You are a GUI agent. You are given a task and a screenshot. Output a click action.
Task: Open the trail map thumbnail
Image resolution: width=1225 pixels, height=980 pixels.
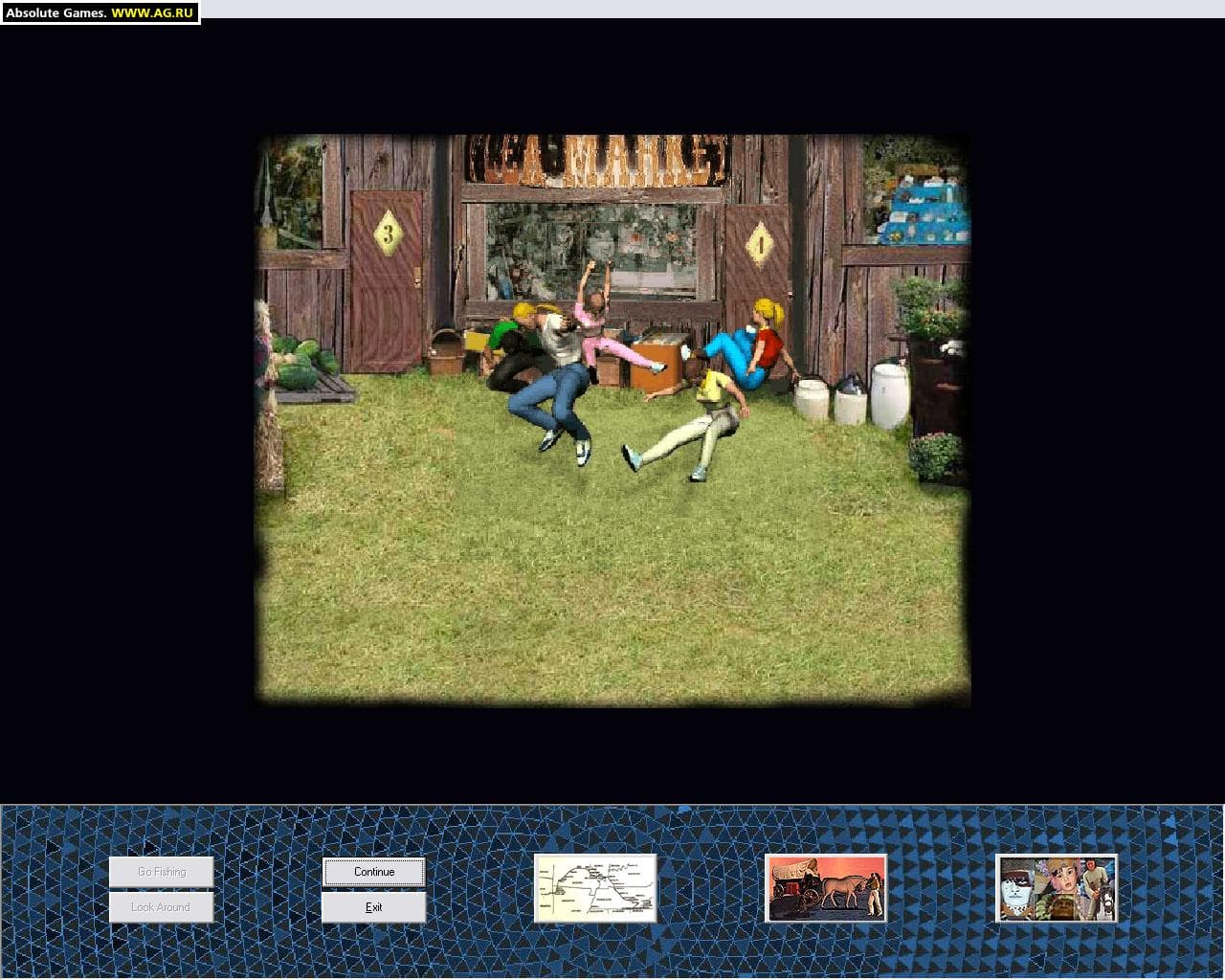click(595, 888)
